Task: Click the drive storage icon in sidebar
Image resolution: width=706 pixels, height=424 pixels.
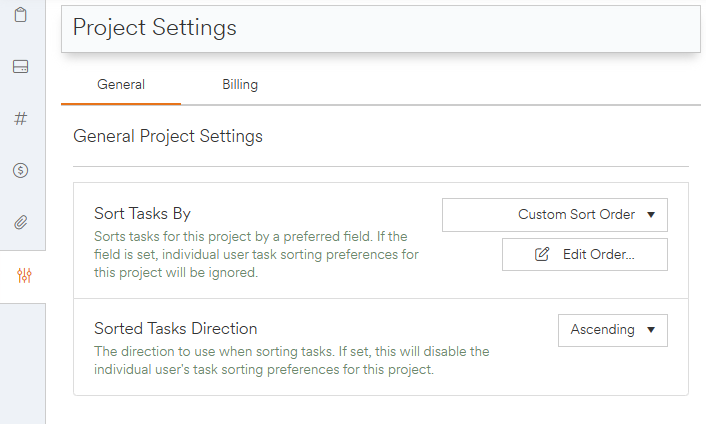Action: (x=20, y=67)
